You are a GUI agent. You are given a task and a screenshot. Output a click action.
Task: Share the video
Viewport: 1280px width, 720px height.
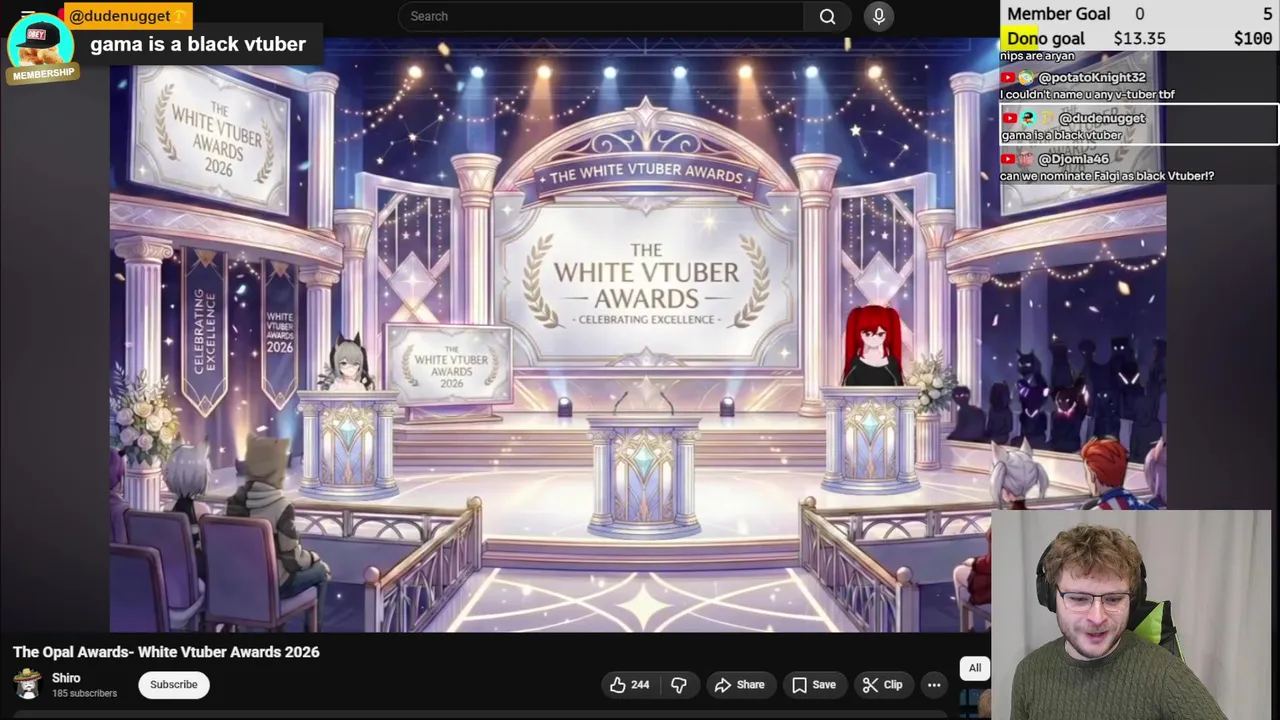click(x=740, y=685)
